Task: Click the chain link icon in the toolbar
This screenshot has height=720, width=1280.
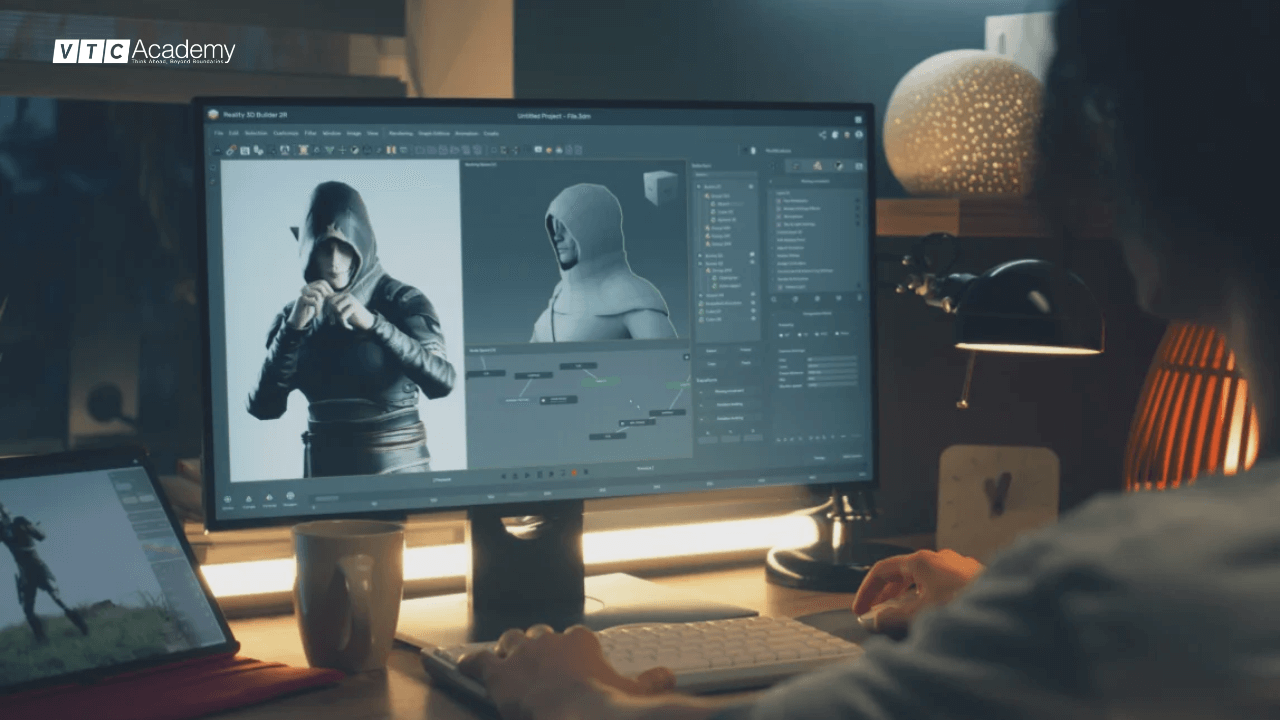Action: point(231,150)
